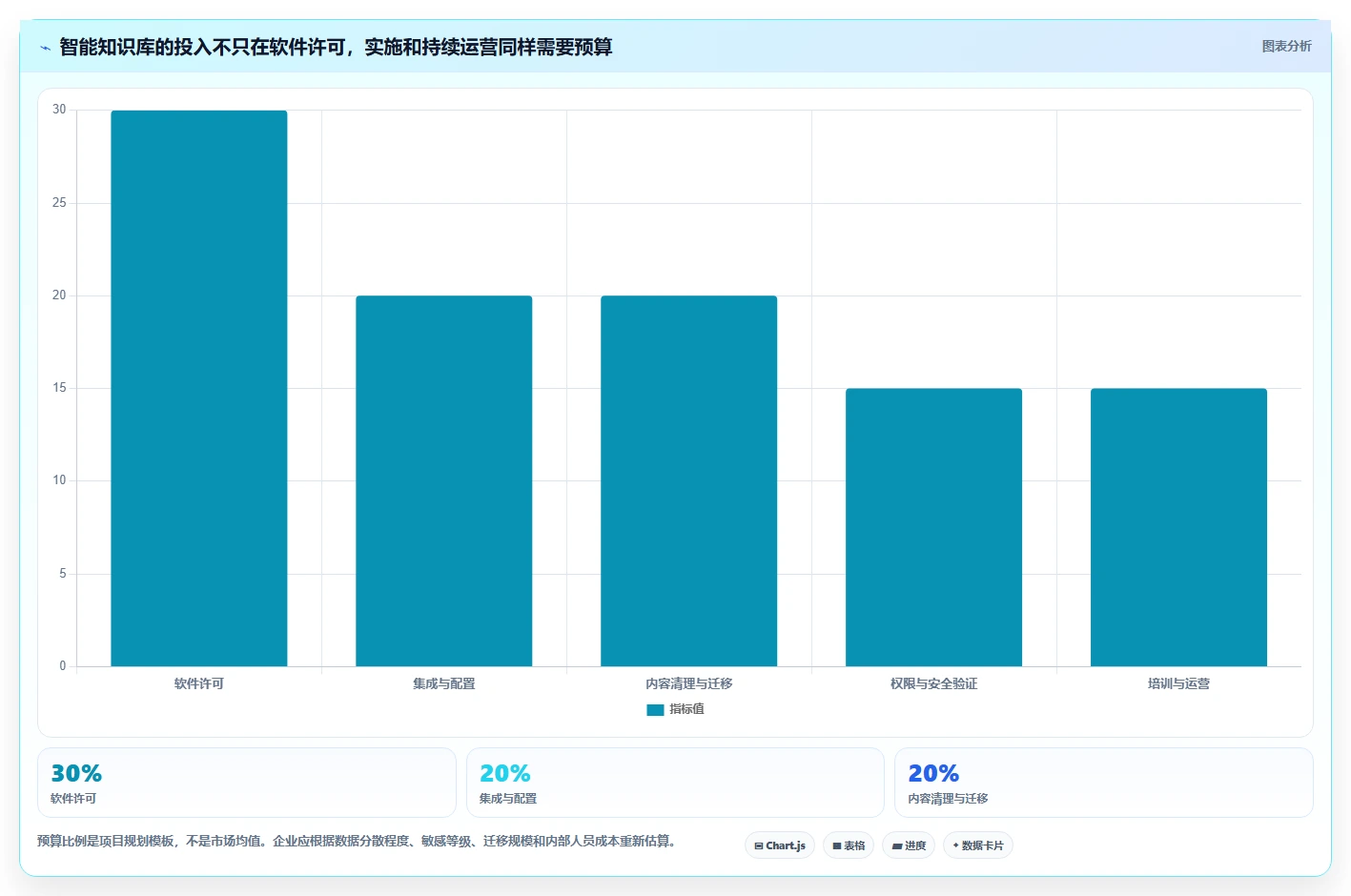Click the 指标值 legend label
The width and height of the screenshot is (1351, 896).
pos(686,709)
